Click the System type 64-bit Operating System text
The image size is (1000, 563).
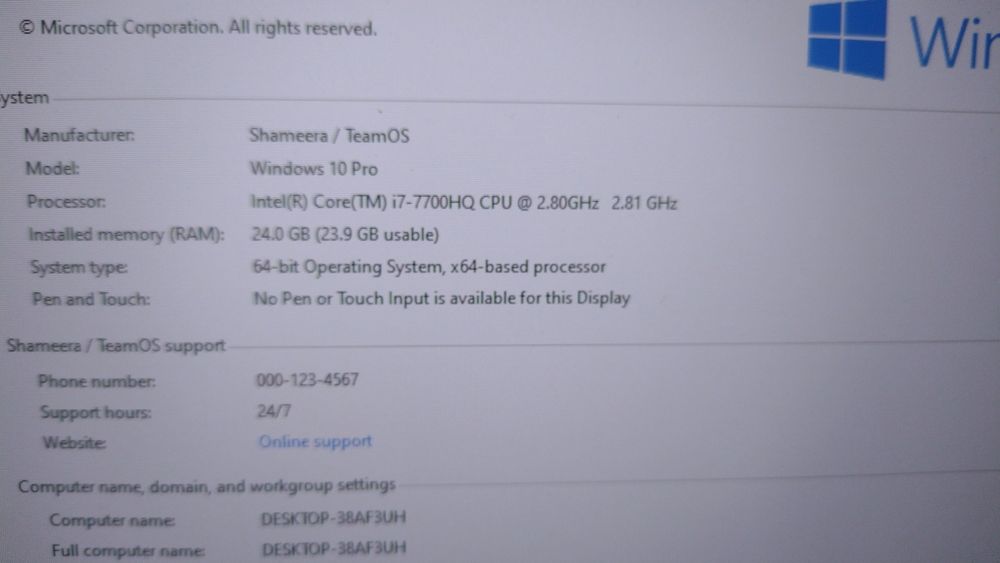point(429,267)
